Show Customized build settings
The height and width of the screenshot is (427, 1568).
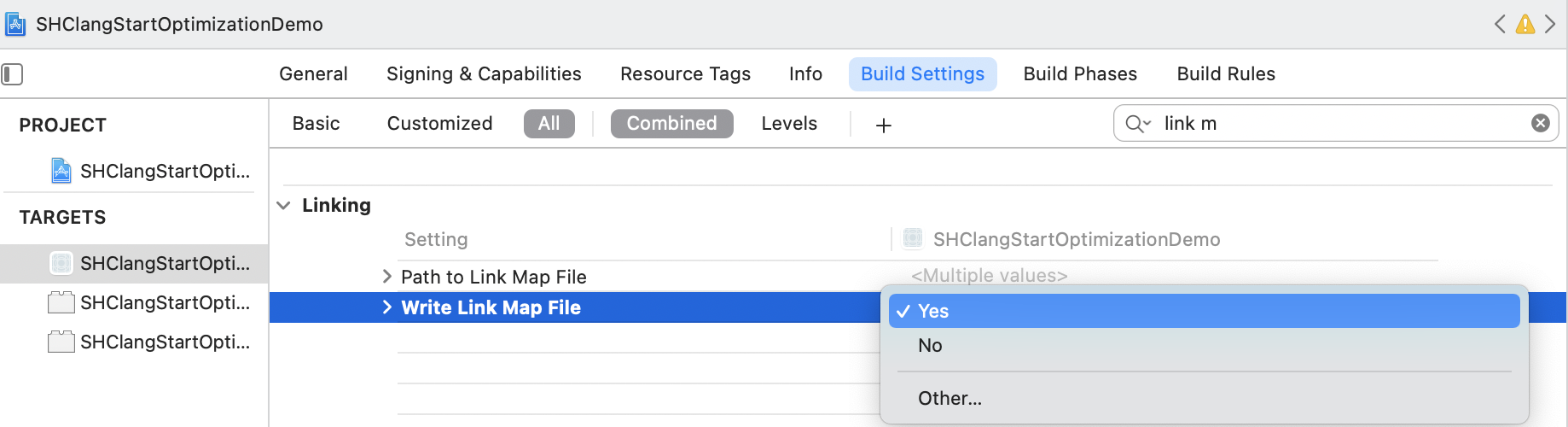(439, 124)
